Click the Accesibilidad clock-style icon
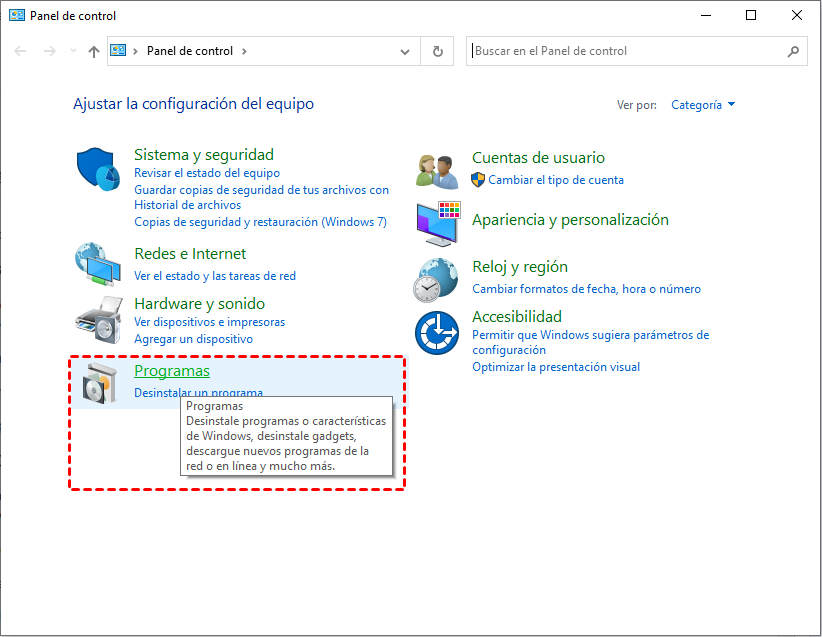This screenshot has height=637, width=822. point(437,331)
